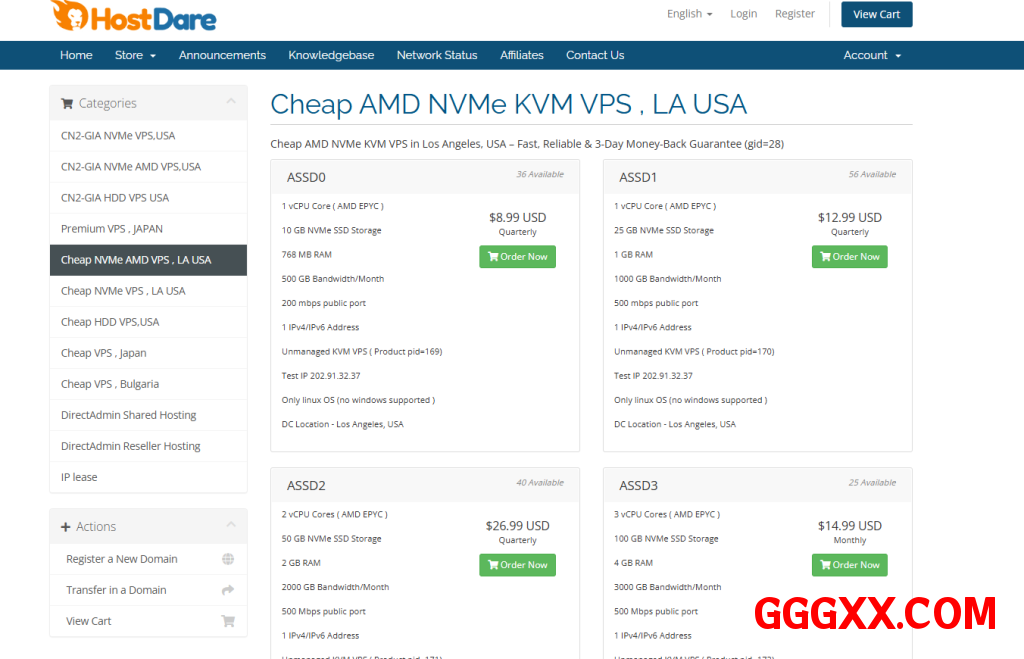
Task: Click the HostDare lion logo
Action: tap(70, 15)
